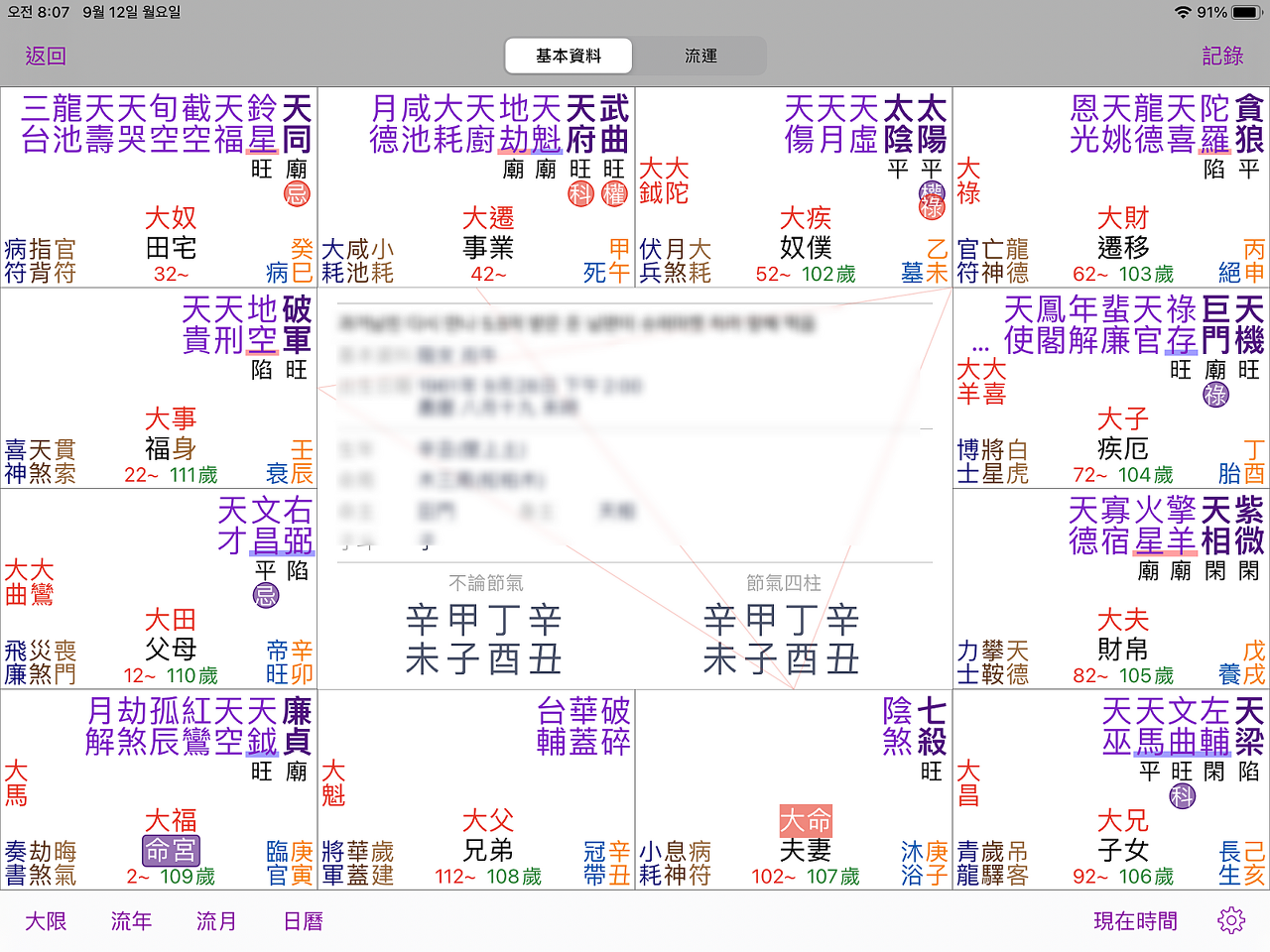Tap the 擎羊 star in the 財帛 palace
The width and height of the screenshot is (1270, 952).
1182,526
